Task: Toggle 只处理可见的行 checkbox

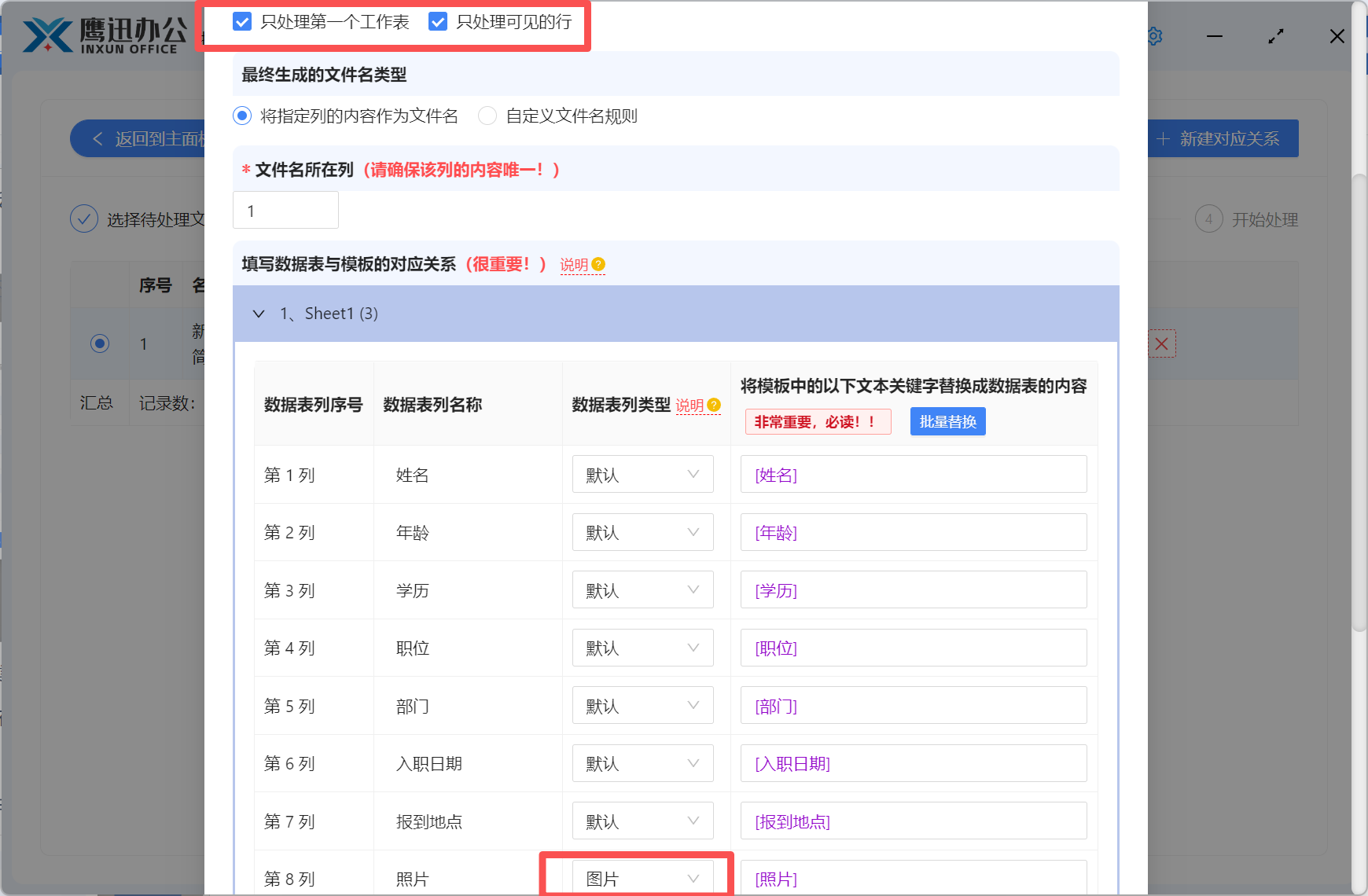Action: tap(438, 22)
